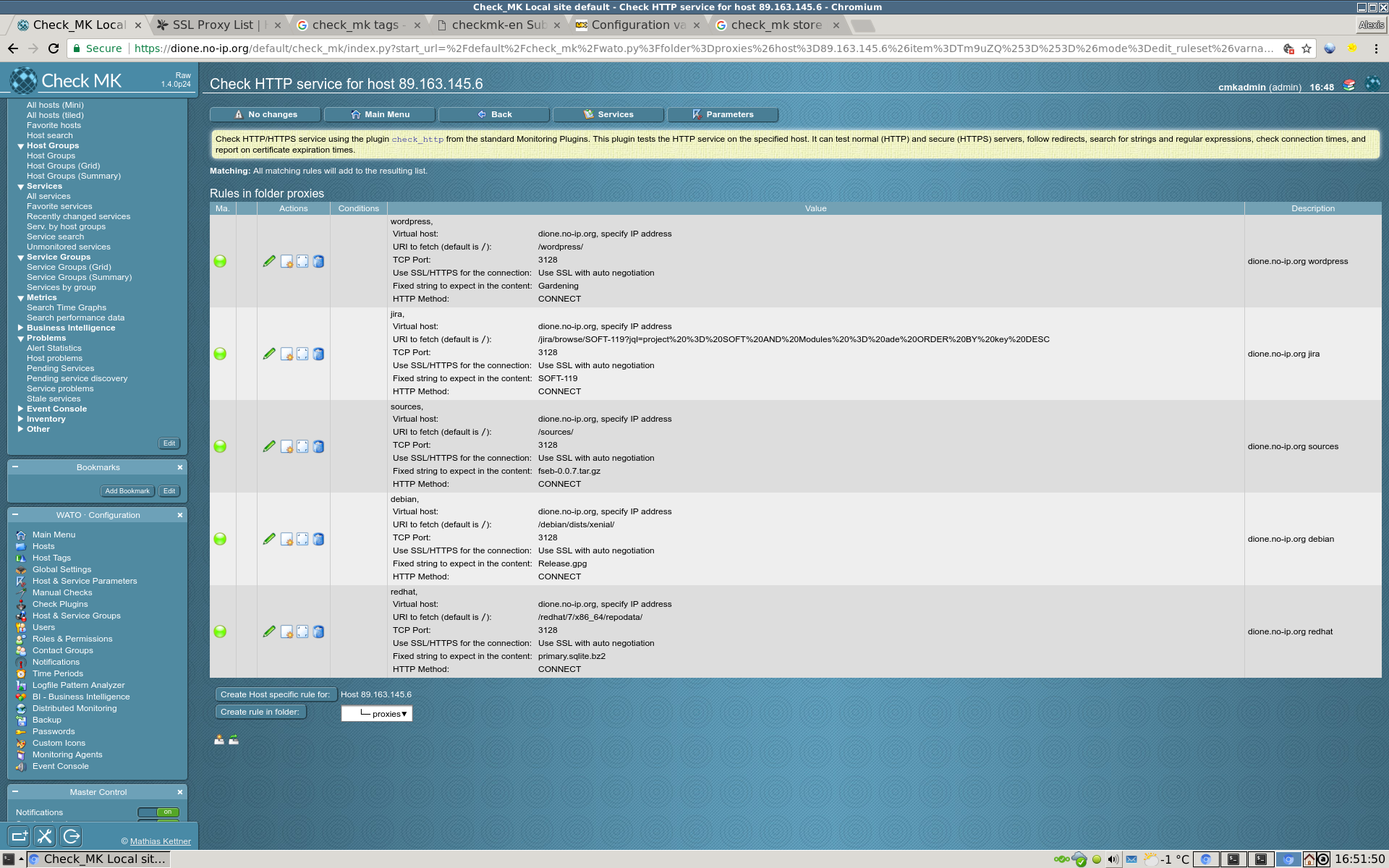Clone the wordpress rule via copy icon
This screenshot has width=1389, height=868.
286,261
